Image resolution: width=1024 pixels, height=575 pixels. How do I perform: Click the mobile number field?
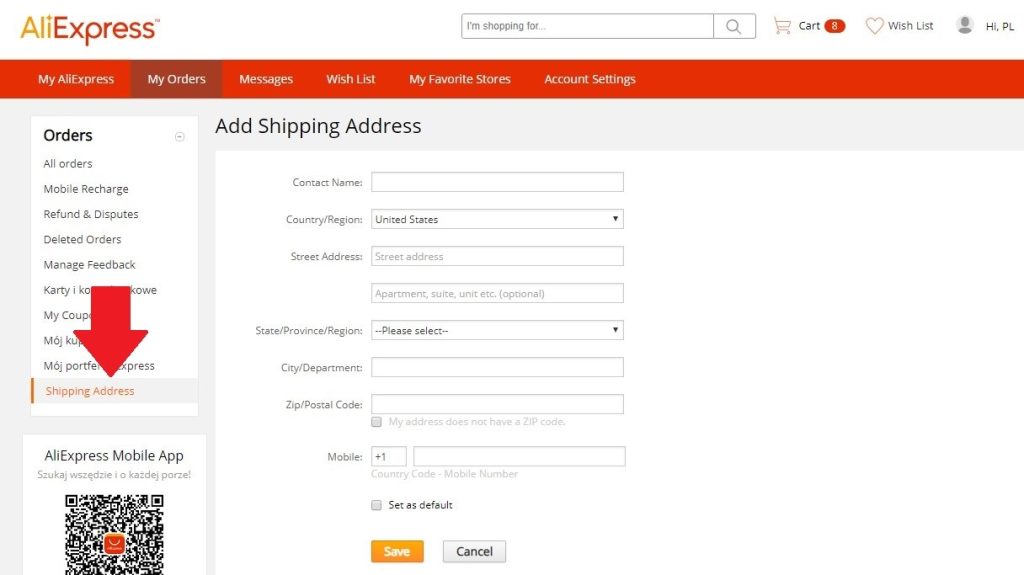(x=519, y=457)
